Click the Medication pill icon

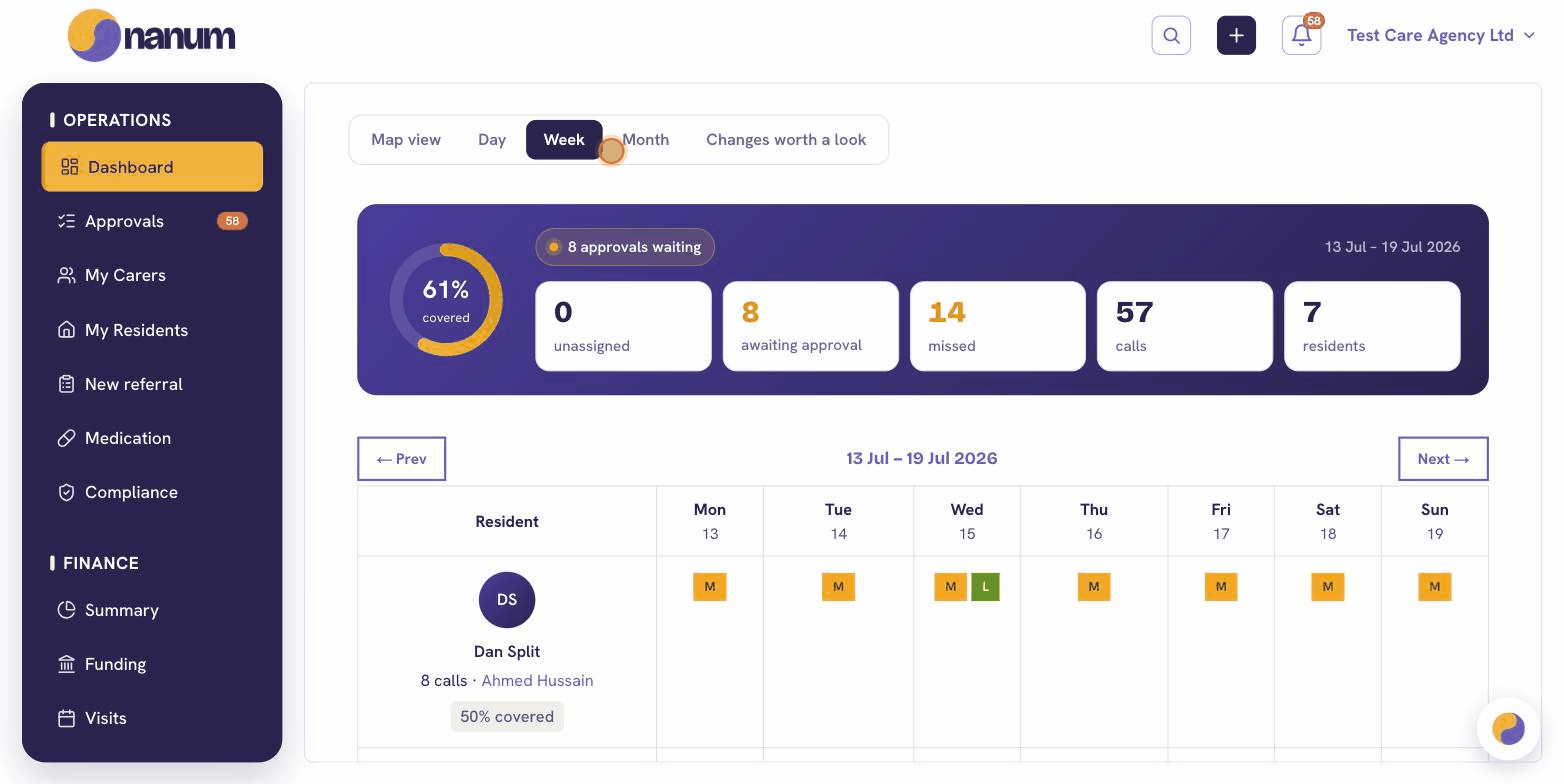(x=67, y=438)
